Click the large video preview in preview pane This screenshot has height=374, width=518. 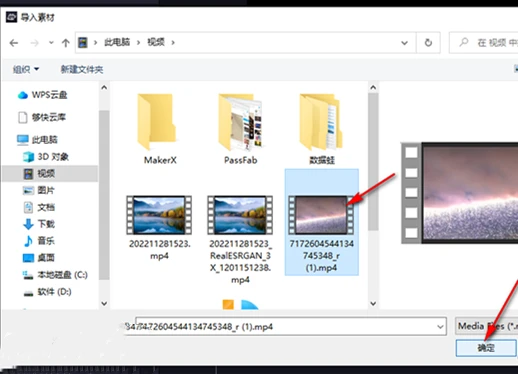pos(460,193)
